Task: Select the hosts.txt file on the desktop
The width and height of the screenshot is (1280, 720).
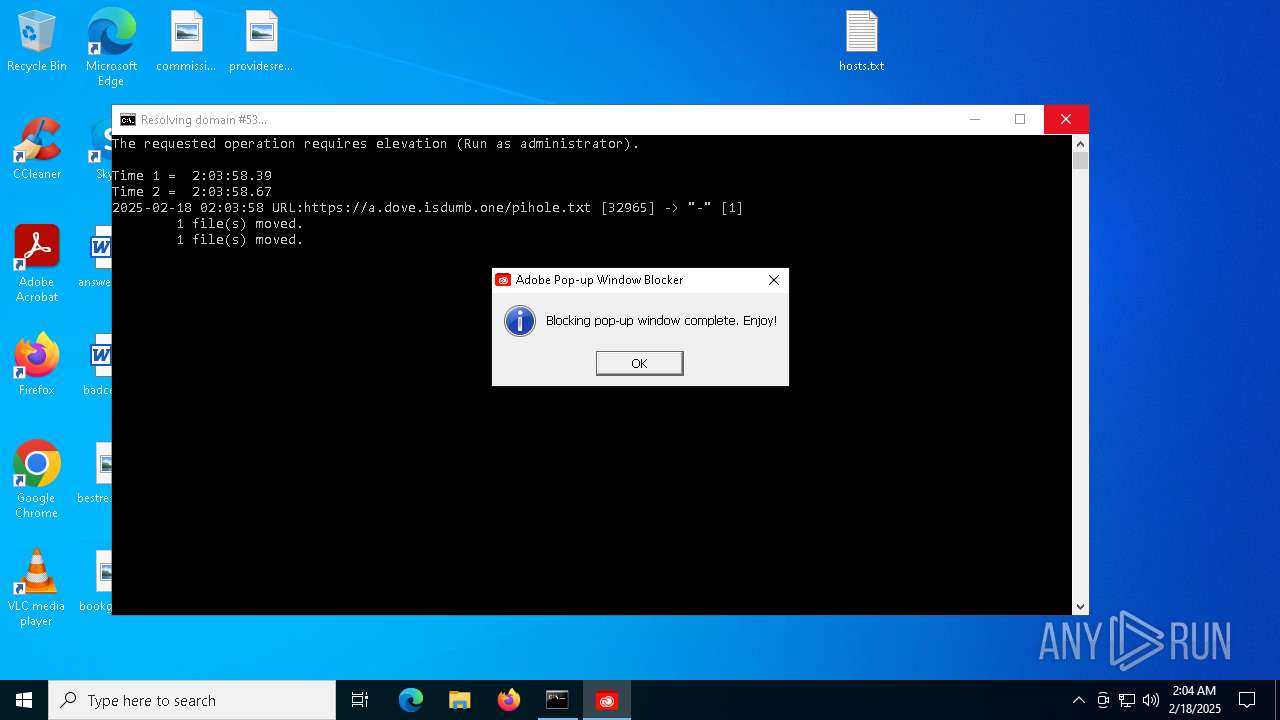Action: (861, 42)
